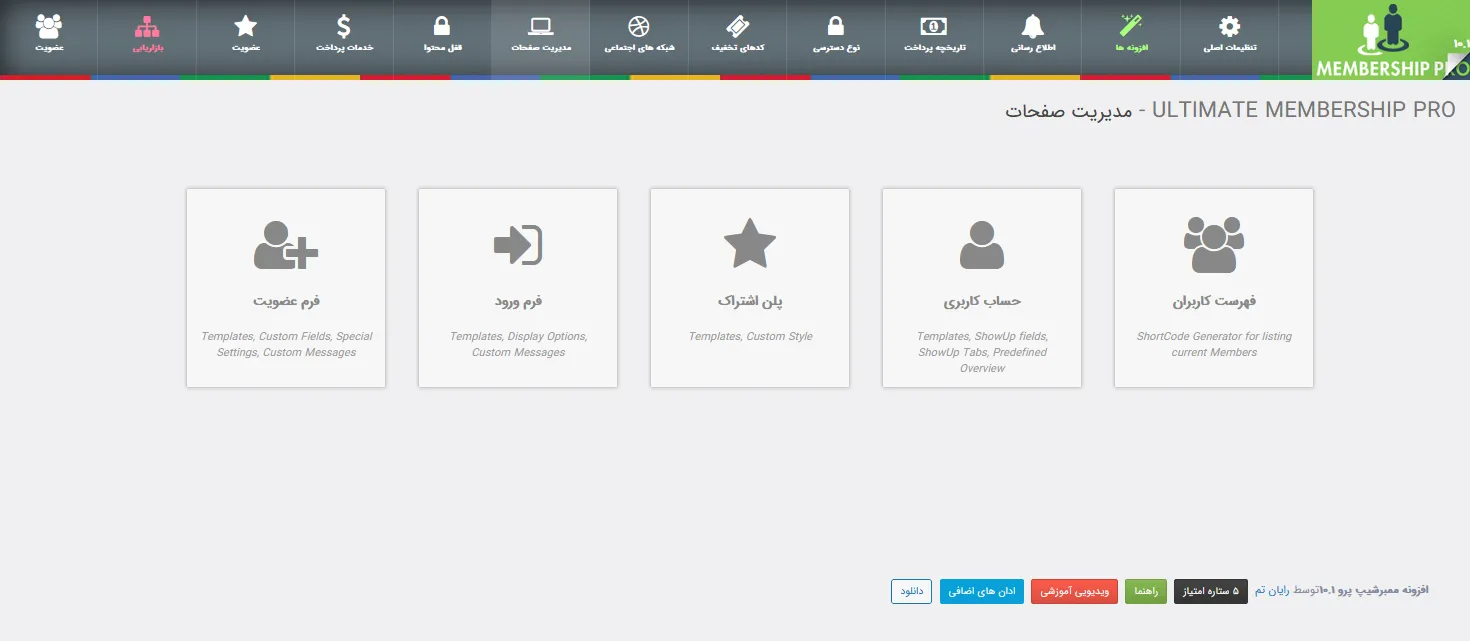Open the قفل محتوا lock item
Image resolution: width=1470 pixels, height=641 pixels.
pyautogui.click(x=442, y=37)
